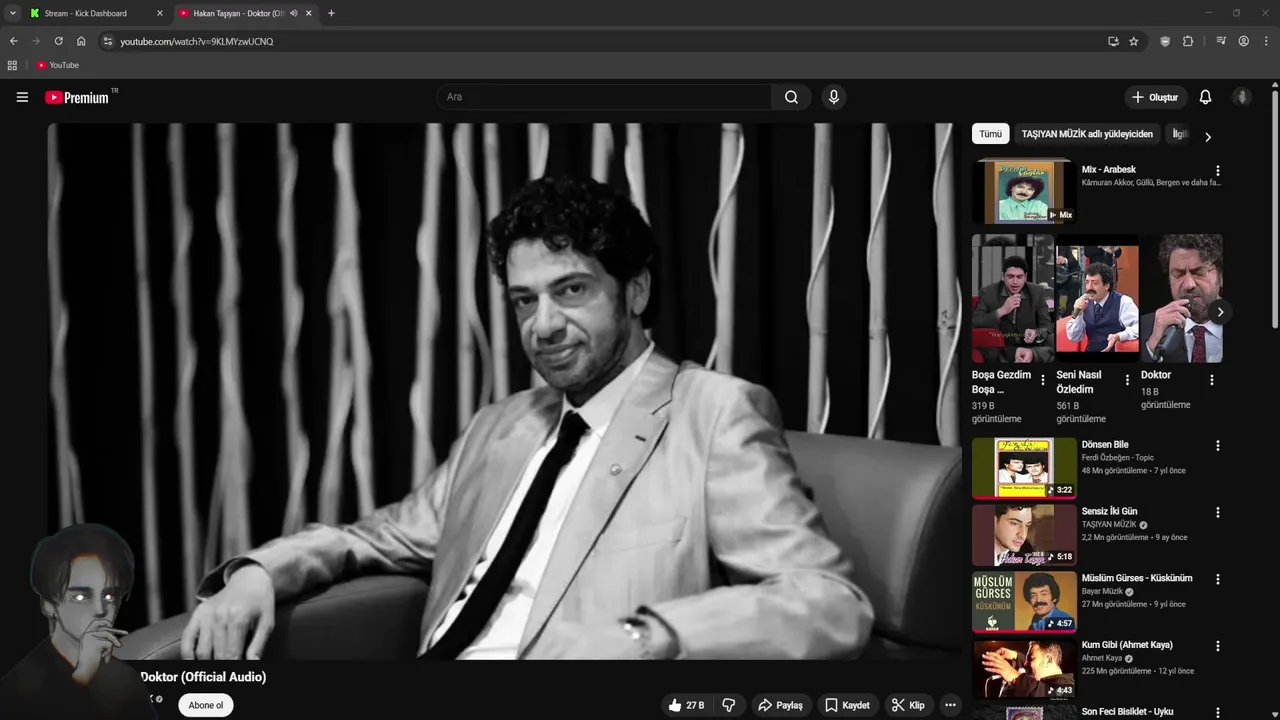Open more actions three-dot menu under video
Screen dimensions: 1280x720
[x=950, y=705]
